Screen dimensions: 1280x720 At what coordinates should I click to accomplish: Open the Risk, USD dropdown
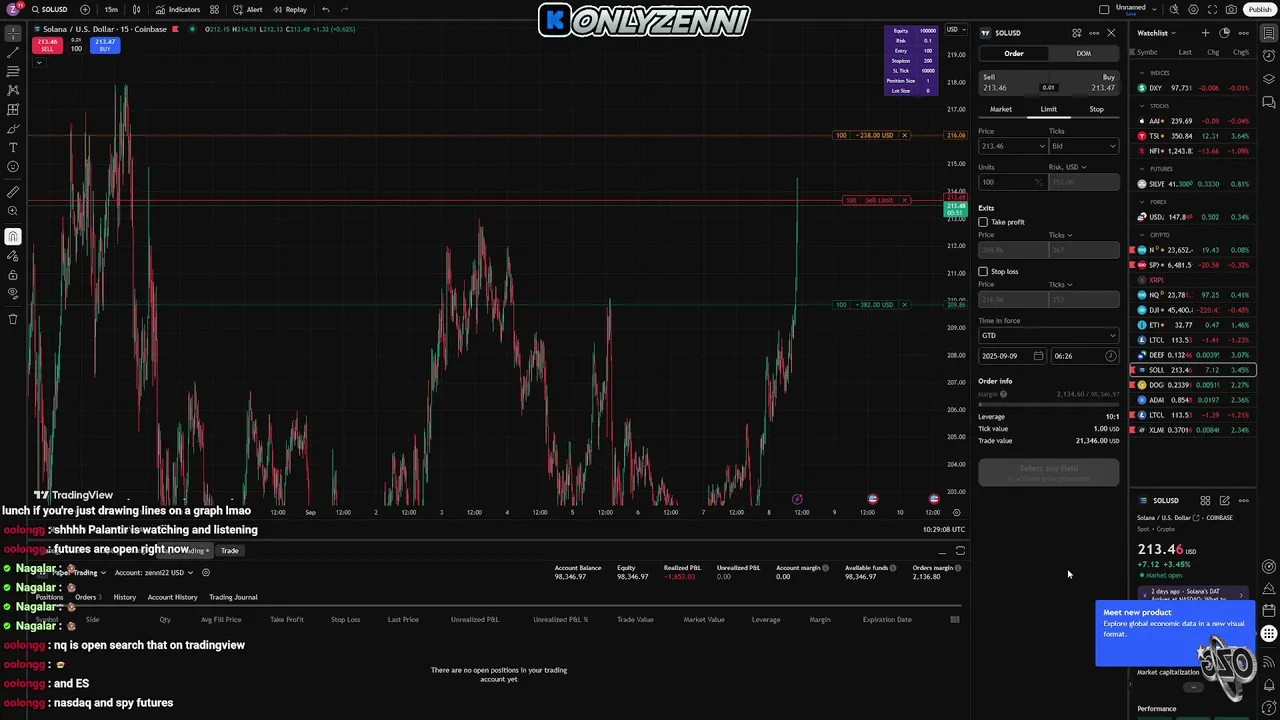pos(1067,167)
